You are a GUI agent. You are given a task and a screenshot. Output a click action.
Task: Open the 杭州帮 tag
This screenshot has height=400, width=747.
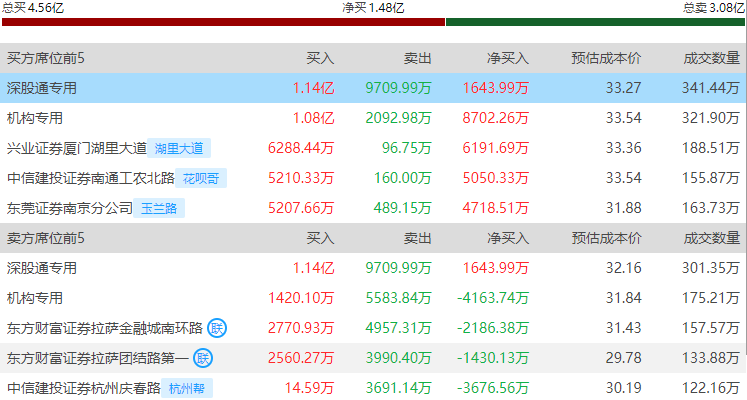(x=187, y=388)
